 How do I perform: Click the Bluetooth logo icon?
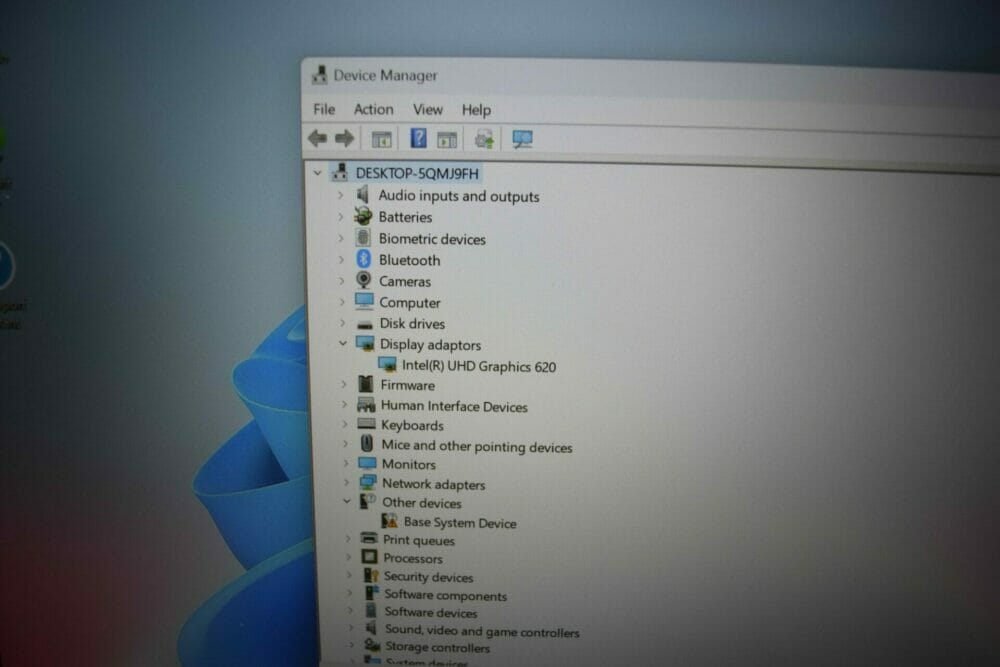coord(364,259)
